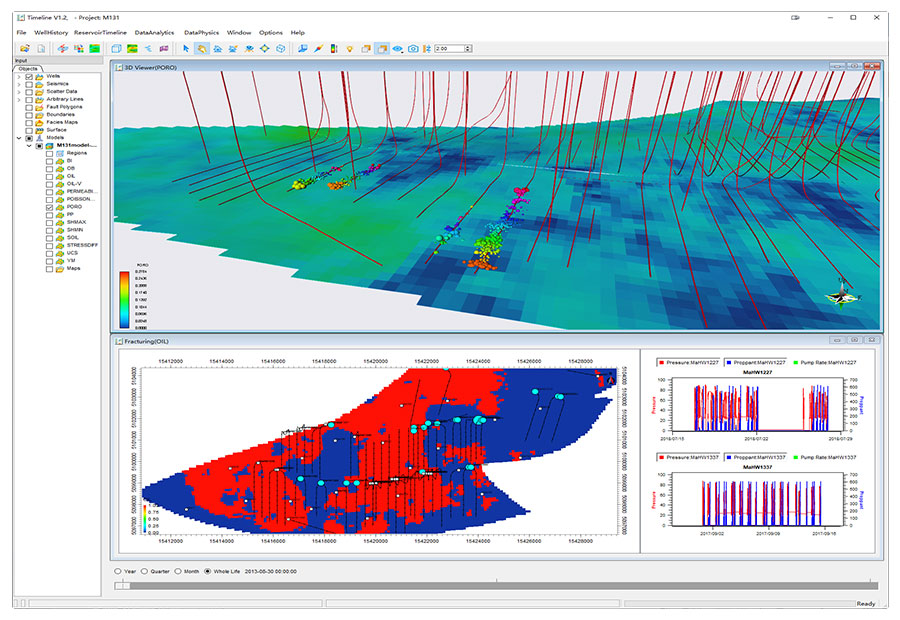Open the Options menu
The width and height of the screenshot is (900, 620).
271,33
